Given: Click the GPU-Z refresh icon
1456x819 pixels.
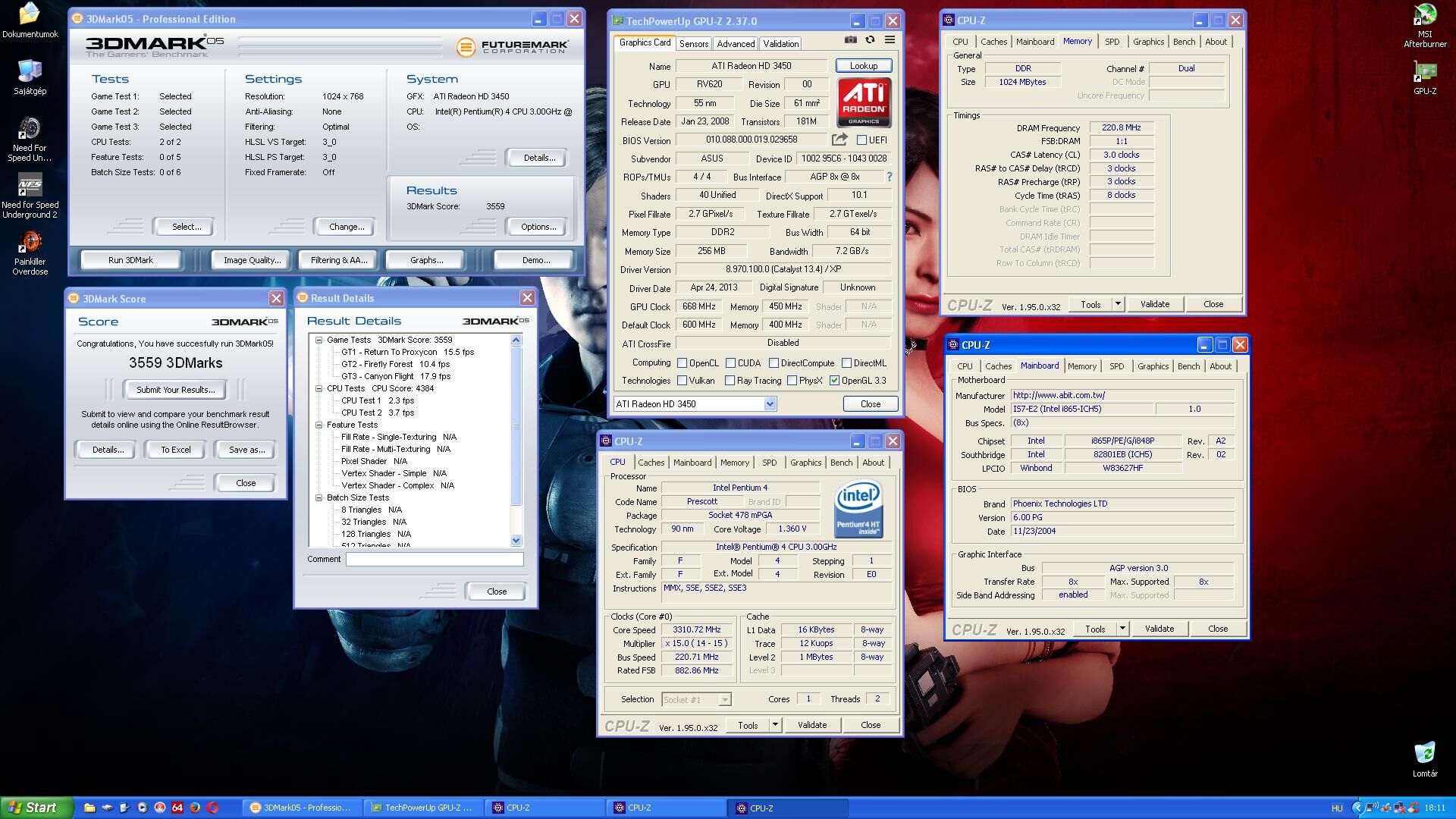Looking at the screenshot, I should (870, 40).
